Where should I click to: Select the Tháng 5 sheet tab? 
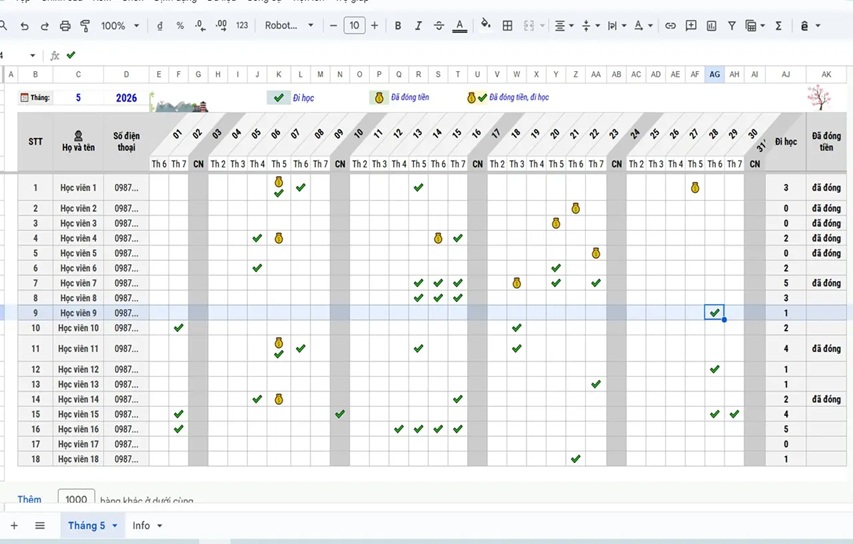pyautogui.click(x=86, y=526)
